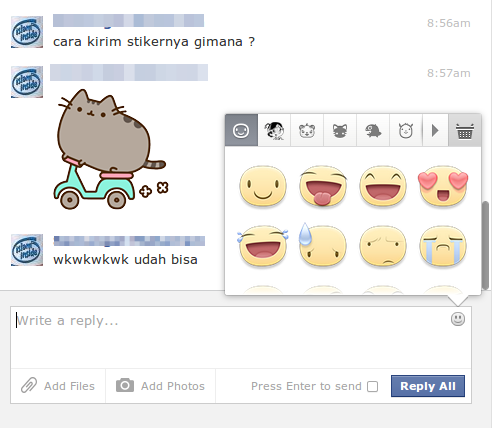Click the Pusheen cat scooter sticker in chat
The height and width of the screenshot is (428, 494).
pos(111,149)
